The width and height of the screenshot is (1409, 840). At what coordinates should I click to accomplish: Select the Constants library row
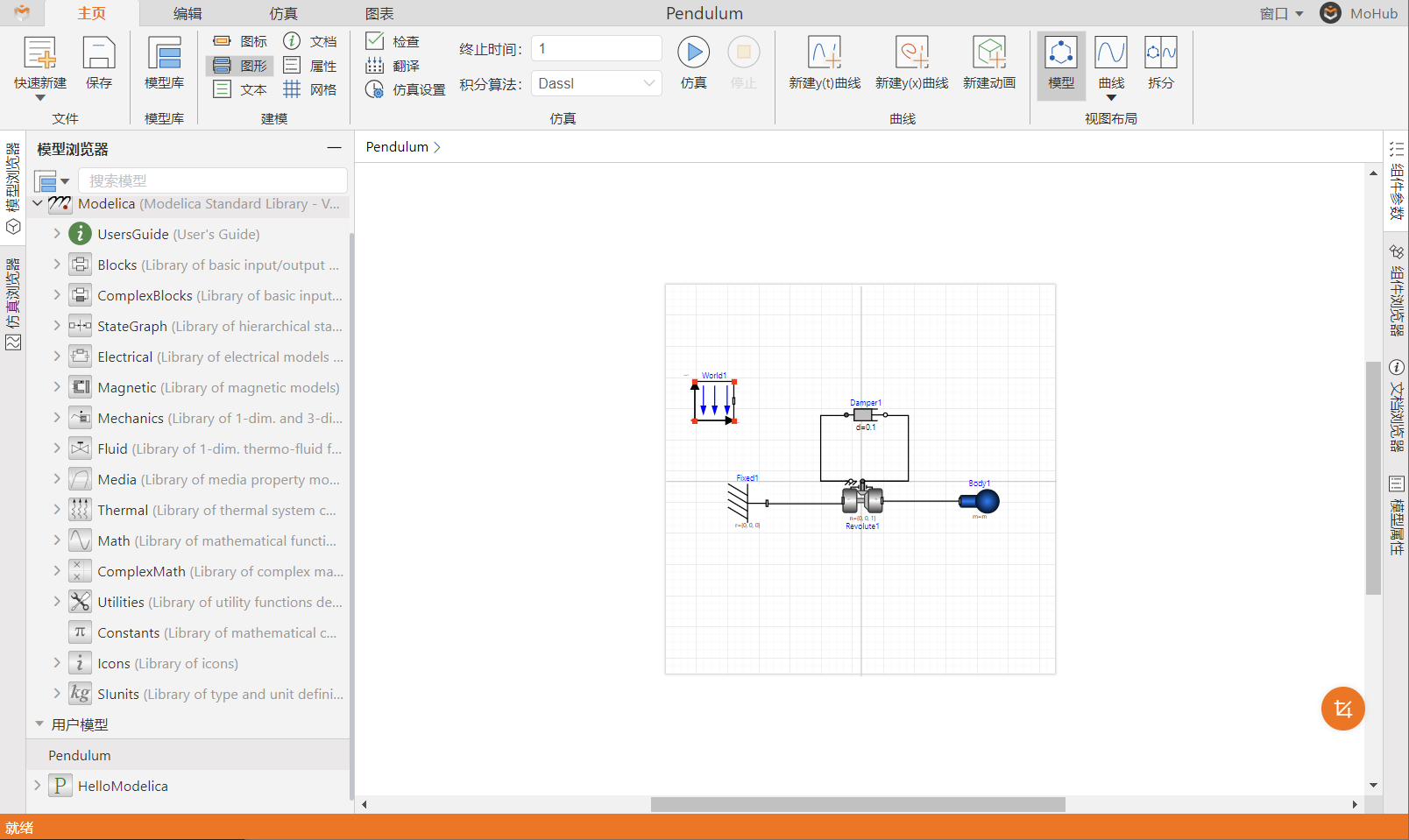pos(188,632)
